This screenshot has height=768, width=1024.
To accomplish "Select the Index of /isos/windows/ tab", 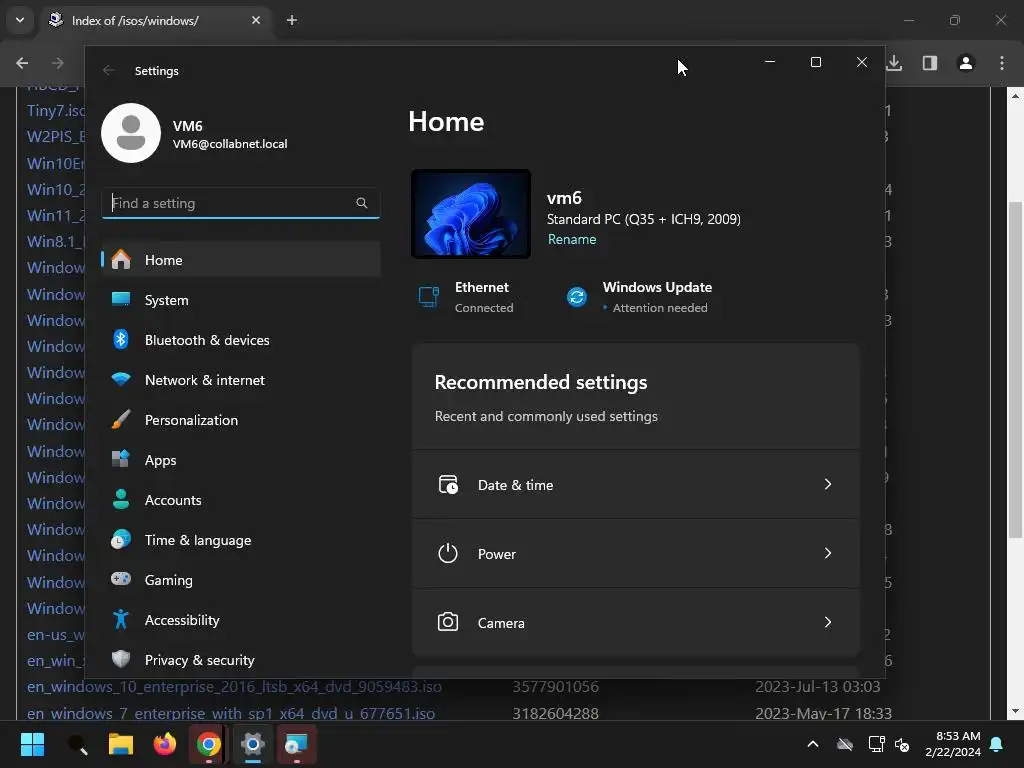I will [x=155, y=20].
